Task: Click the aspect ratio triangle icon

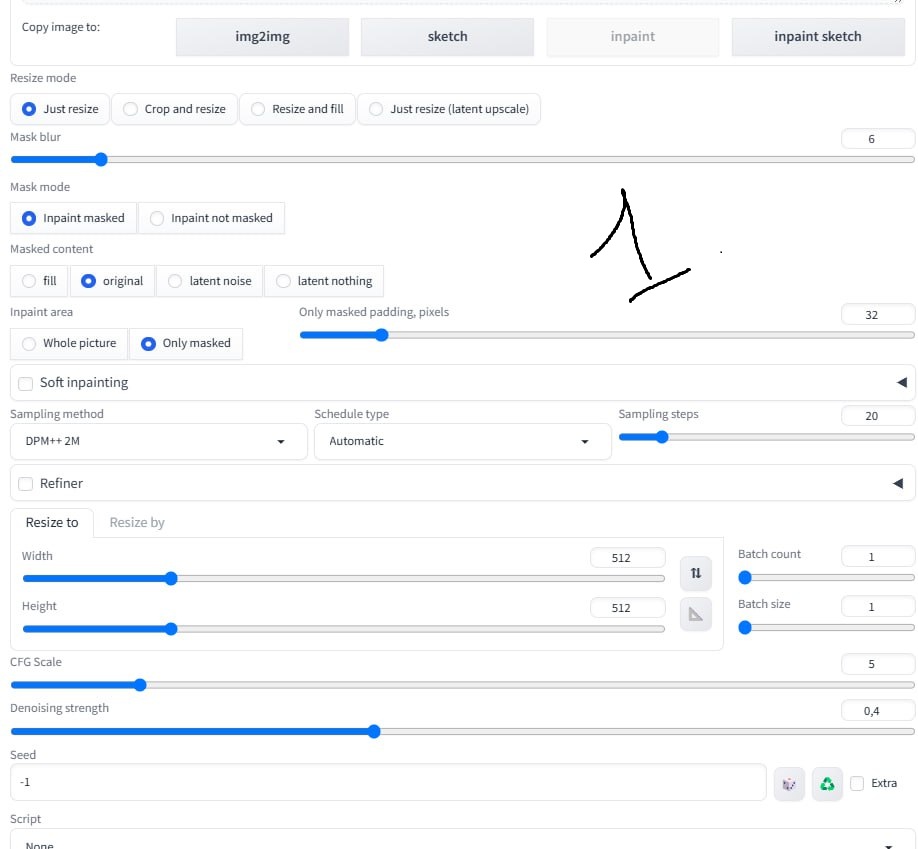Action: point(695,614)
